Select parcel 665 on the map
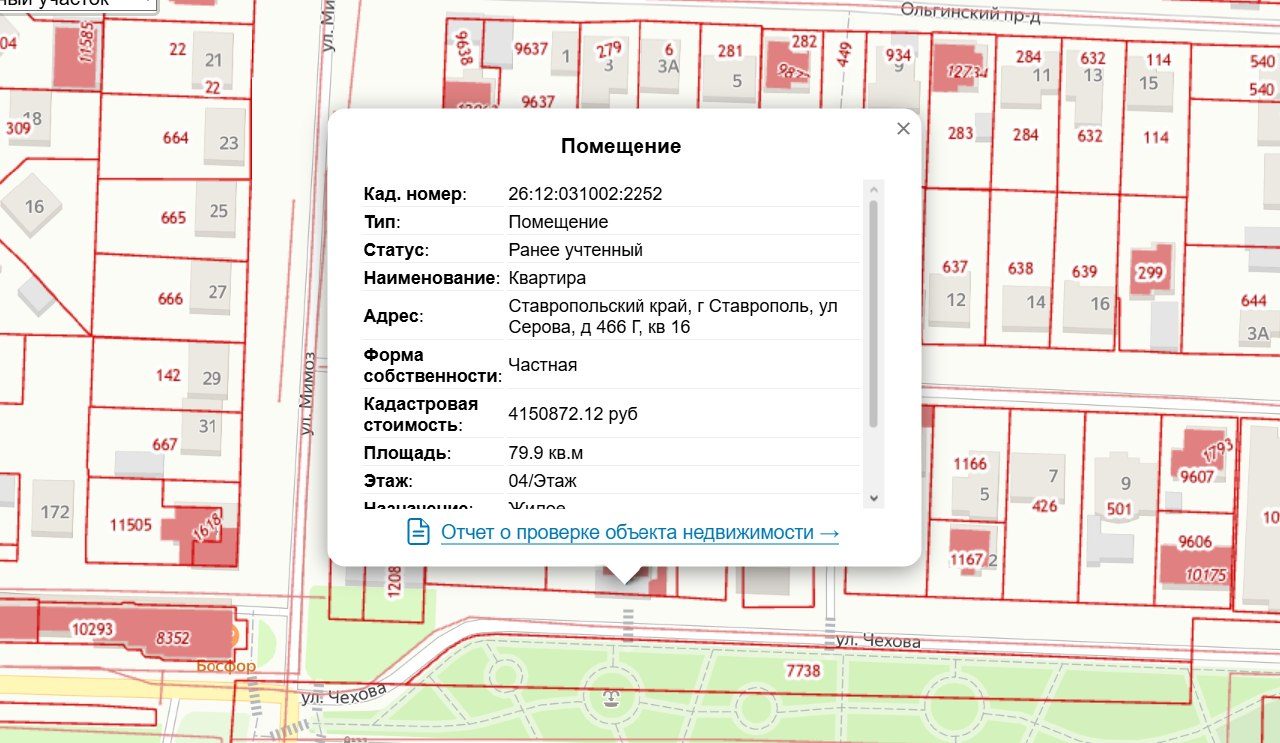The width and height of the screenshot is (1280, 743). pyautogui.click(x=173, y=217)
